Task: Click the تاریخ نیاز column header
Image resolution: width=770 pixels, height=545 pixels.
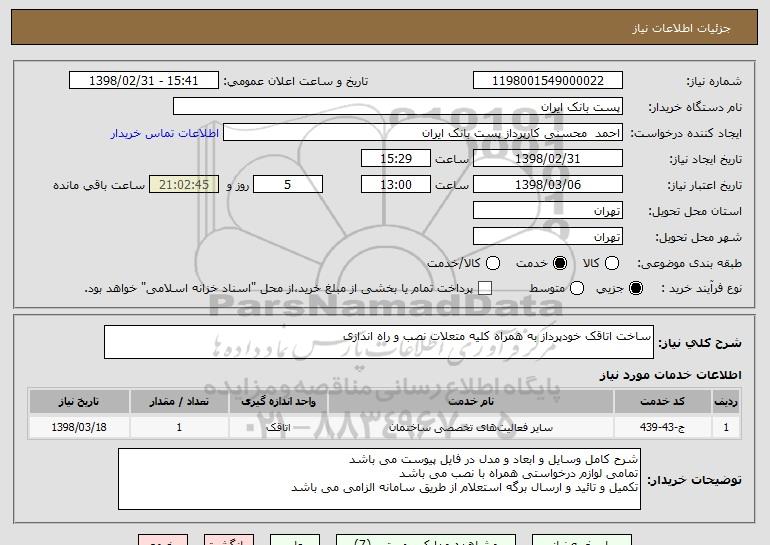Action: coord(79,402)
